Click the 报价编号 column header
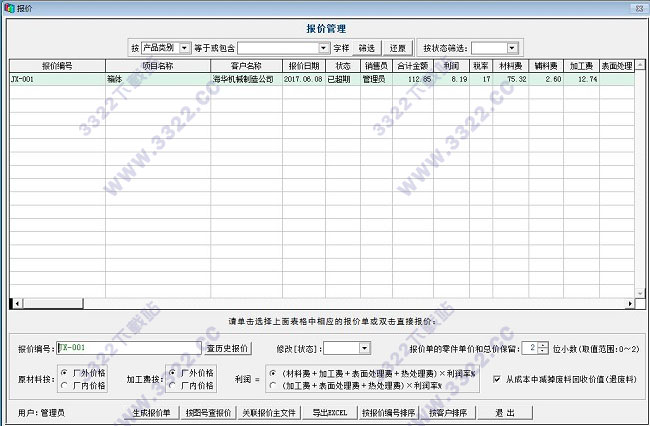Viewport: 650px width, 426px height. (x=58, y=66)
